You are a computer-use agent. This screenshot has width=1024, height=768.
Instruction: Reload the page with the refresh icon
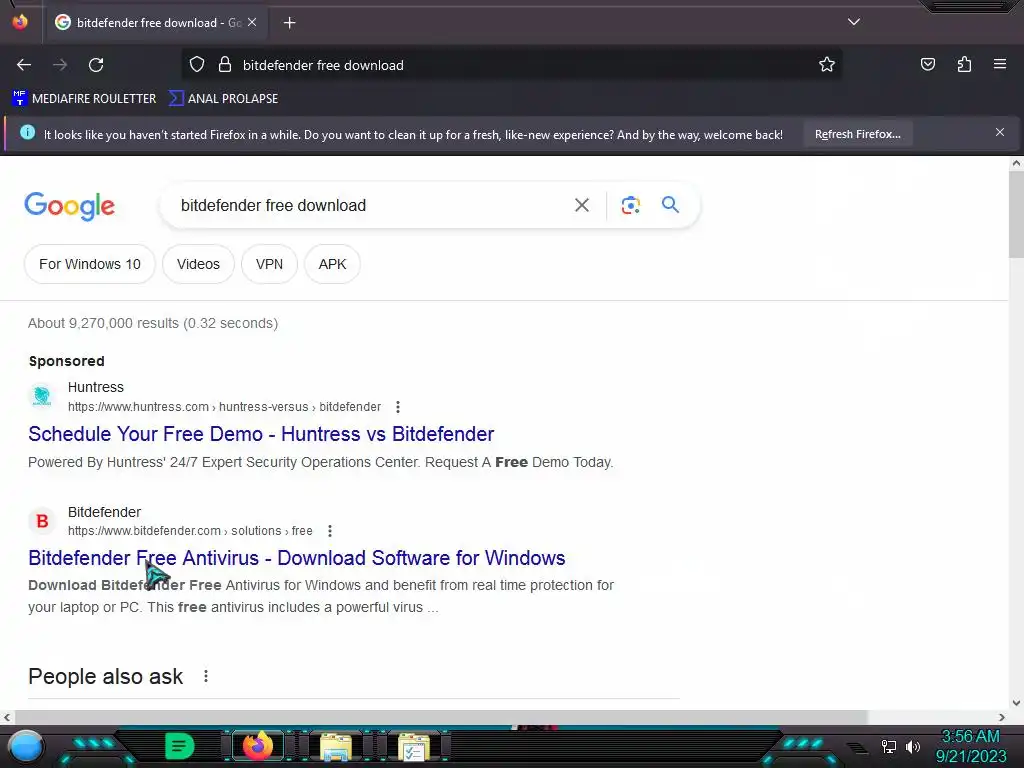[x=96, y=65]
